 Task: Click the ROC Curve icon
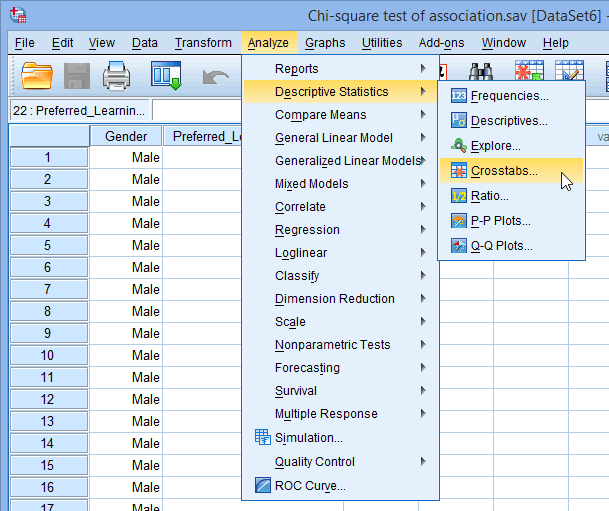[263, 485]
